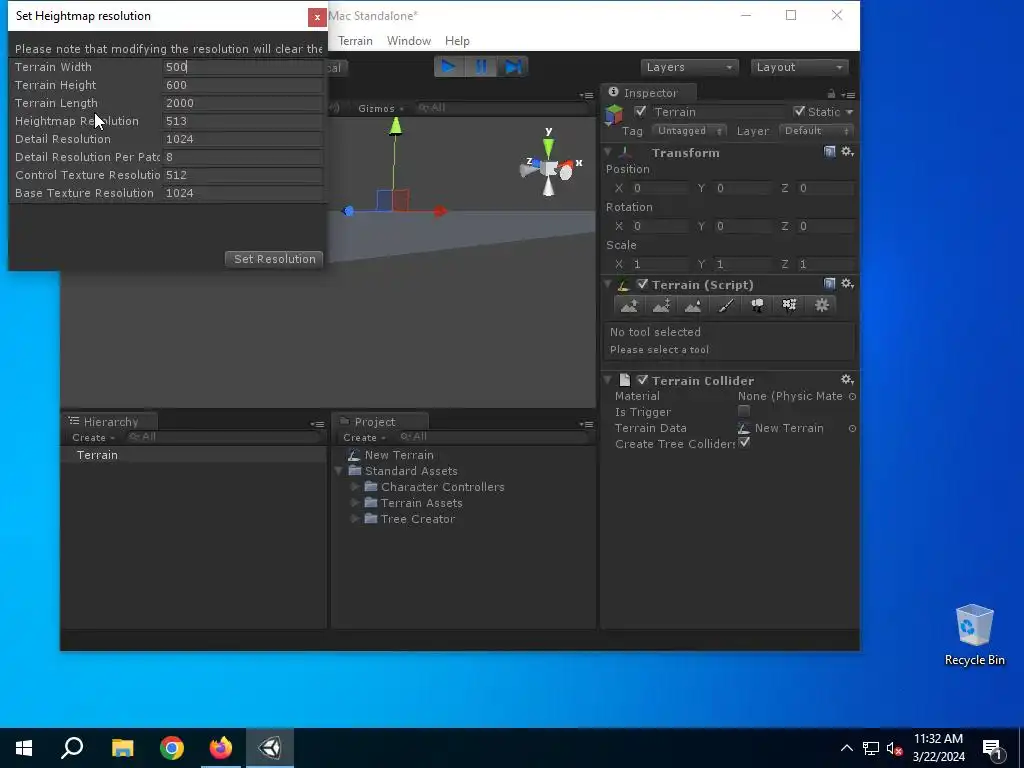Image resolution: width=1024 pixels, height=768 pixels.
Task: Collapse the Transform component foldout
Action: [608, 152]
